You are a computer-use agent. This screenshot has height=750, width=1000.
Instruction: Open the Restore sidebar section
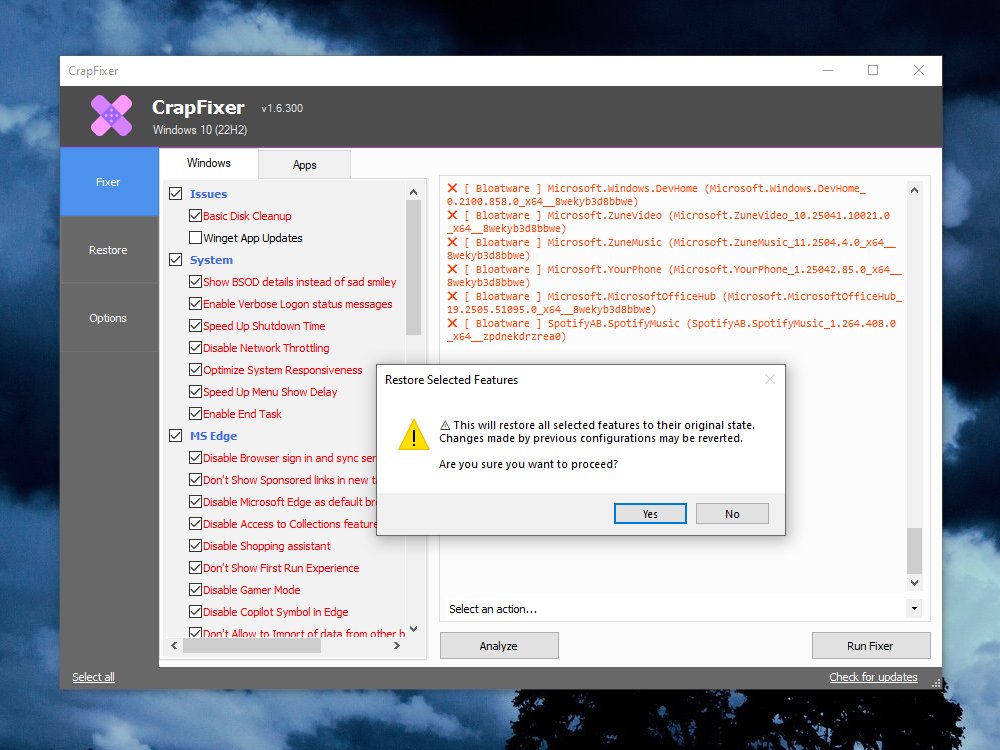coord(109,250)
